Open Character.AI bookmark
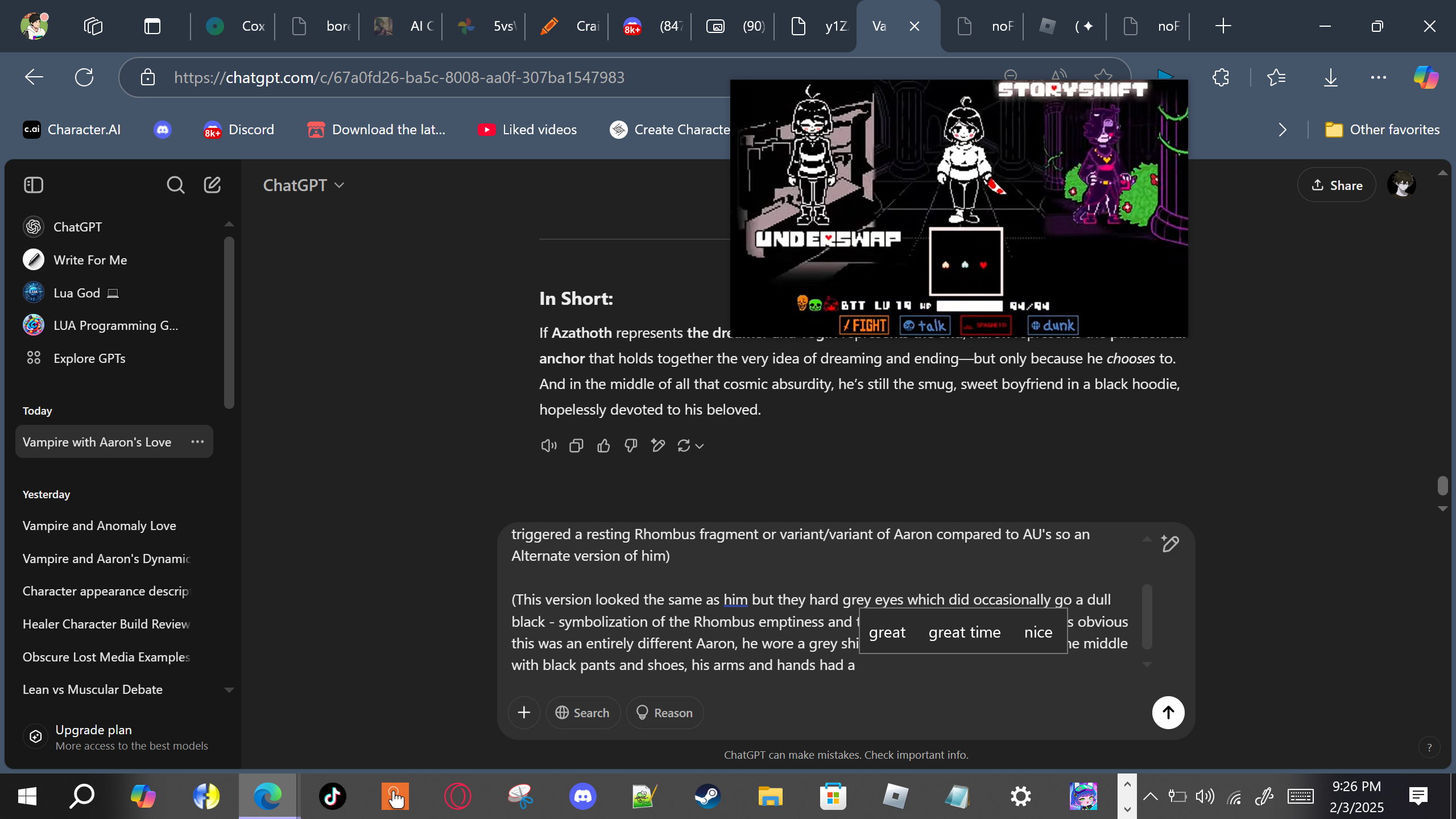Viewport: 1456px width, 819px height. tap(72, 130)
